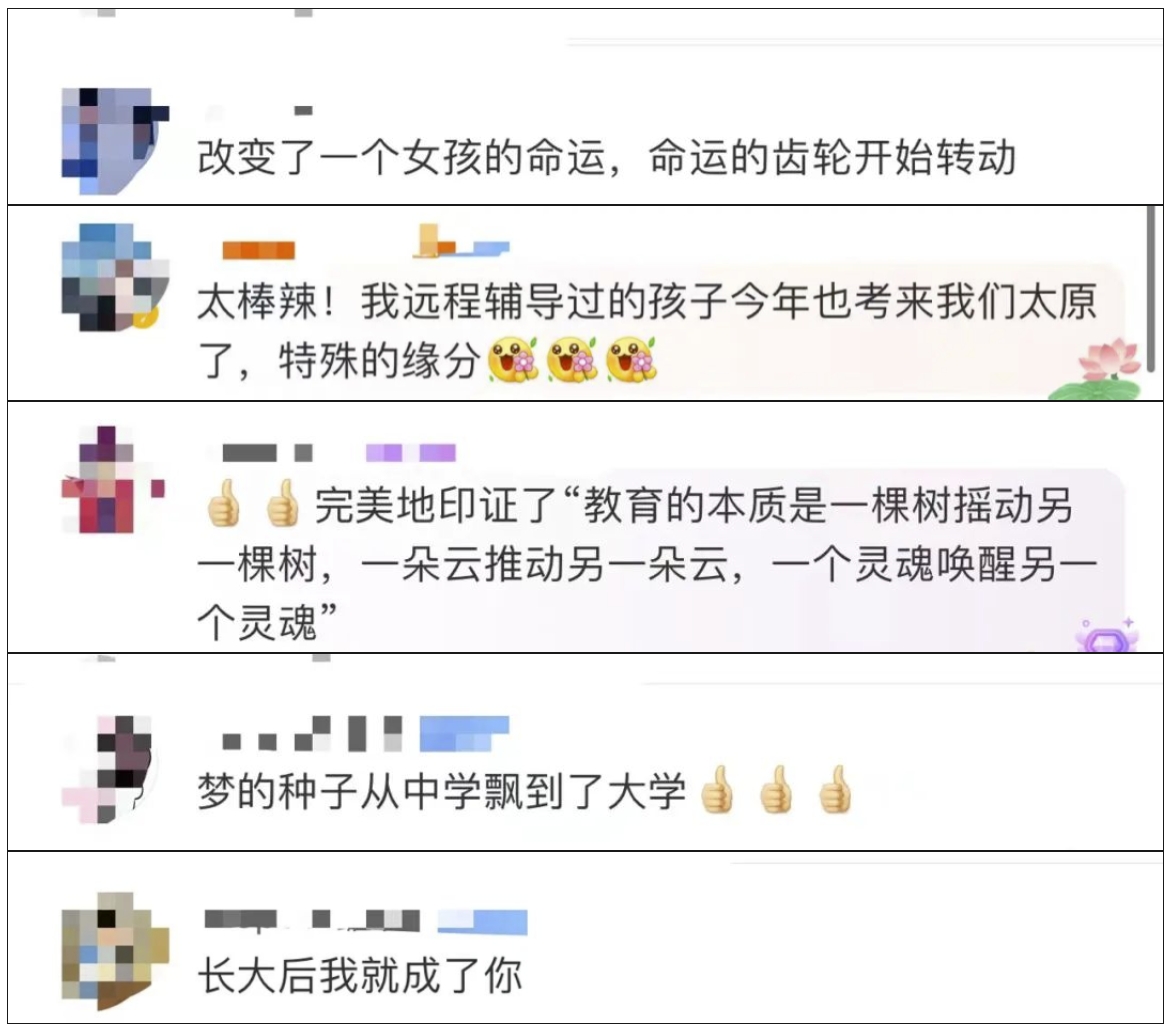This screenshot has height=1028, width=1168.
Task: Click first flower smiley emoji after '特殊的缘分'
Action: [512, 359]
